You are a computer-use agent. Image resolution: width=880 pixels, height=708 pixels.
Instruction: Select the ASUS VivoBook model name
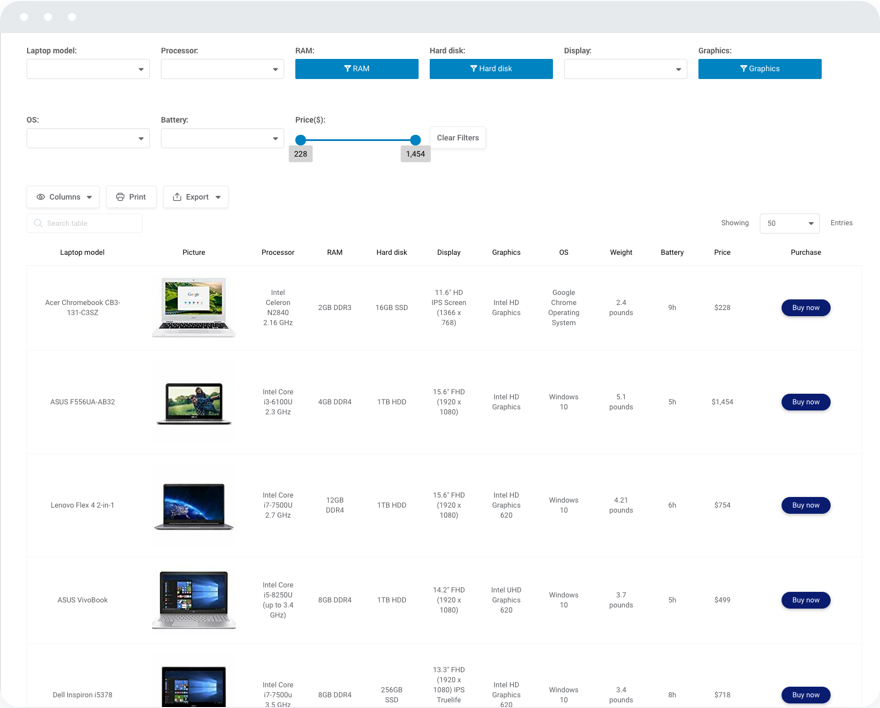82,600
